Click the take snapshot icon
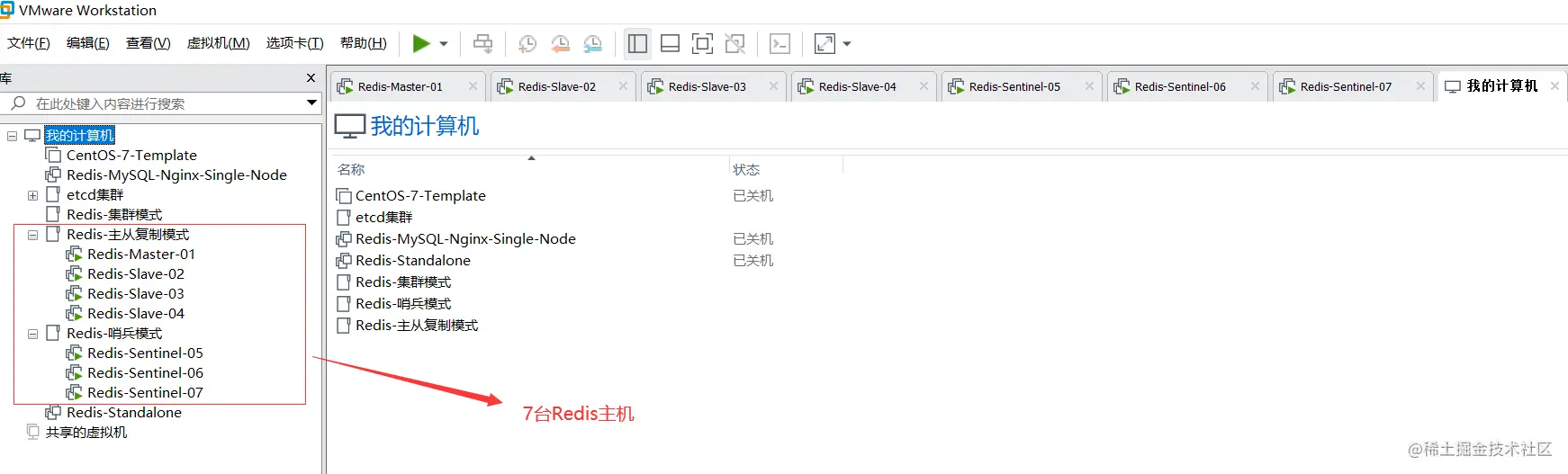1568x474 pixels. (x=527, y=43)
